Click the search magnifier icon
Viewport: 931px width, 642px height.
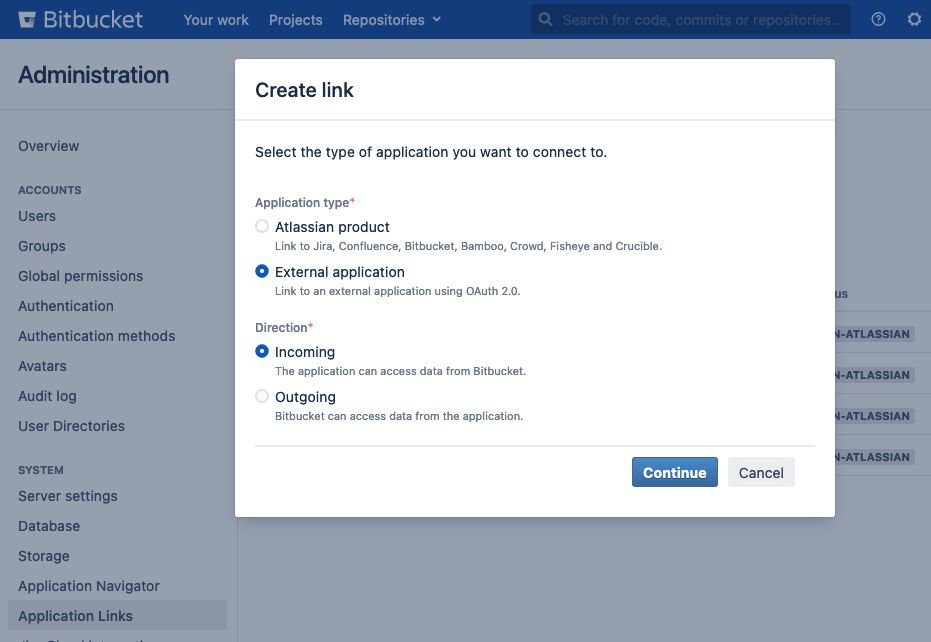click(x=545, y=18)
